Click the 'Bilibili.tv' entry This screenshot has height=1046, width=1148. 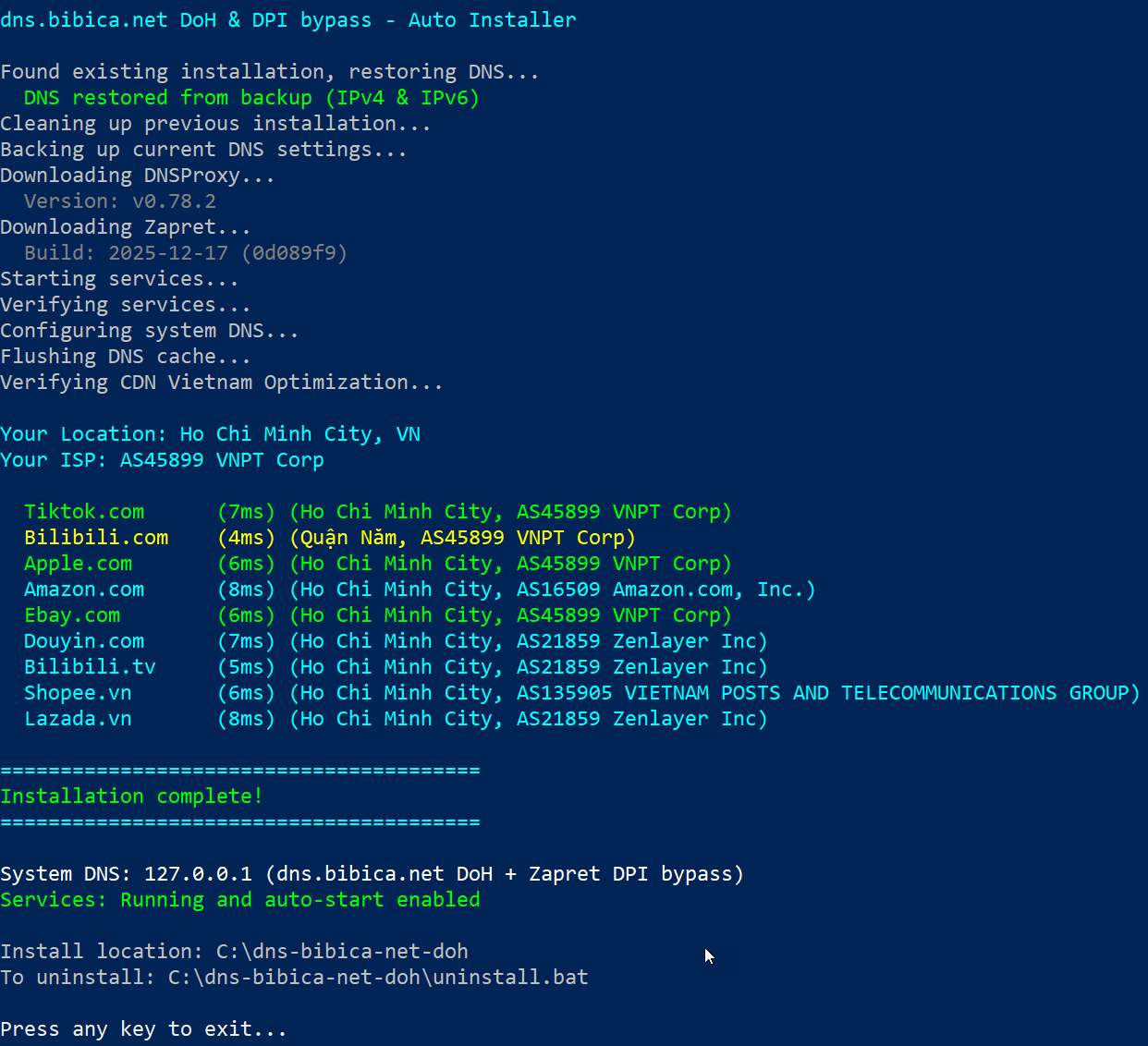[x=90, y=667]
